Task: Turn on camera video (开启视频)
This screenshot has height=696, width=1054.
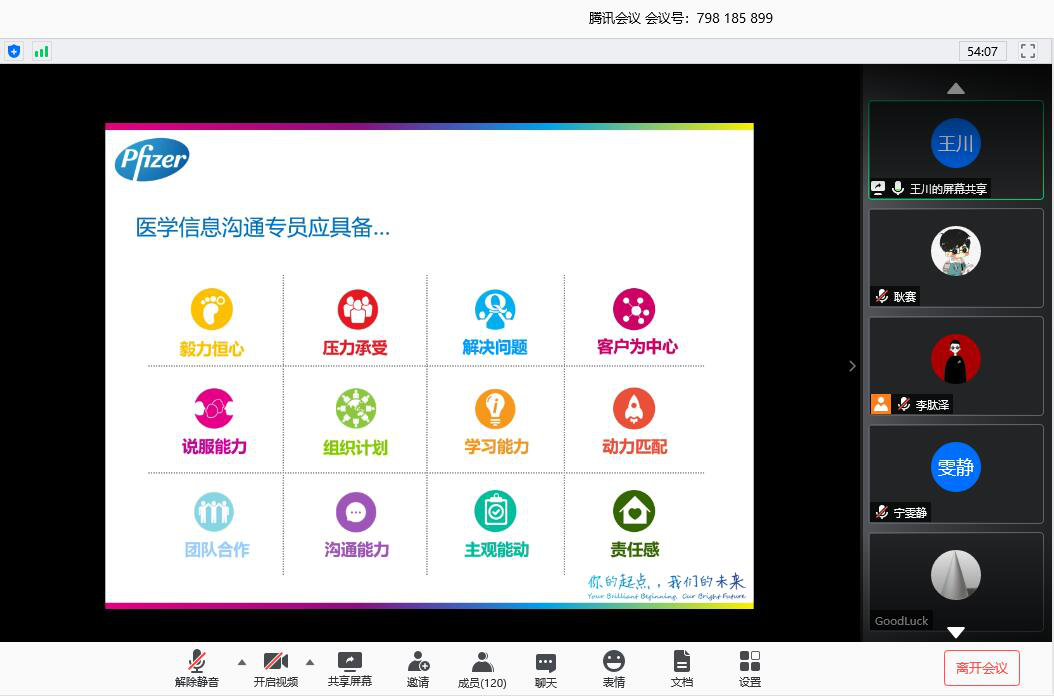Action: [x=275, y=668]
